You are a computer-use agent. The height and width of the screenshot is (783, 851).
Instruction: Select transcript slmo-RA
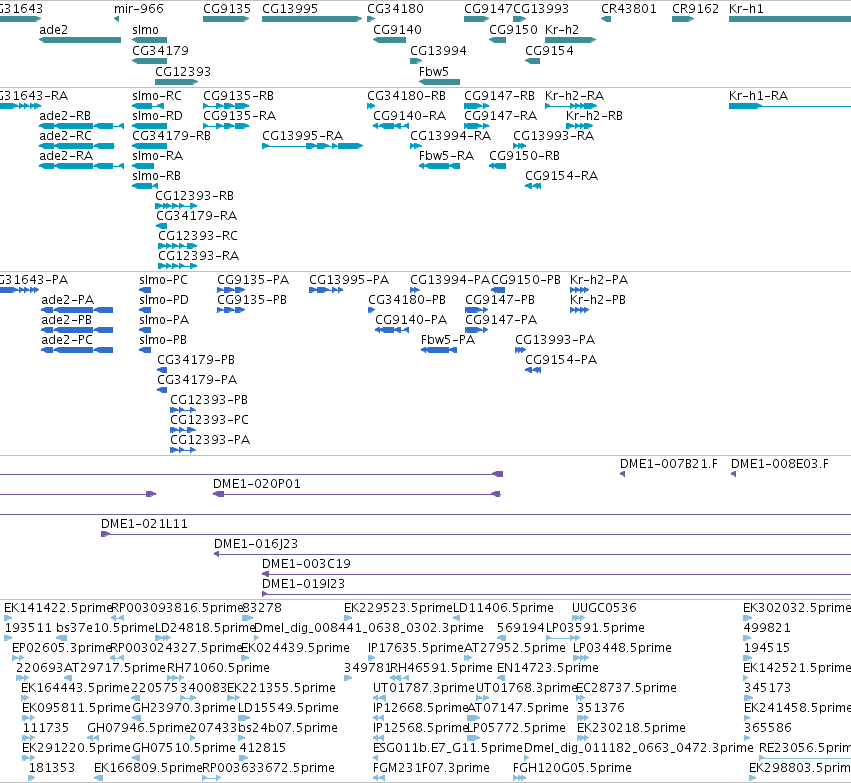click(157, 156)
